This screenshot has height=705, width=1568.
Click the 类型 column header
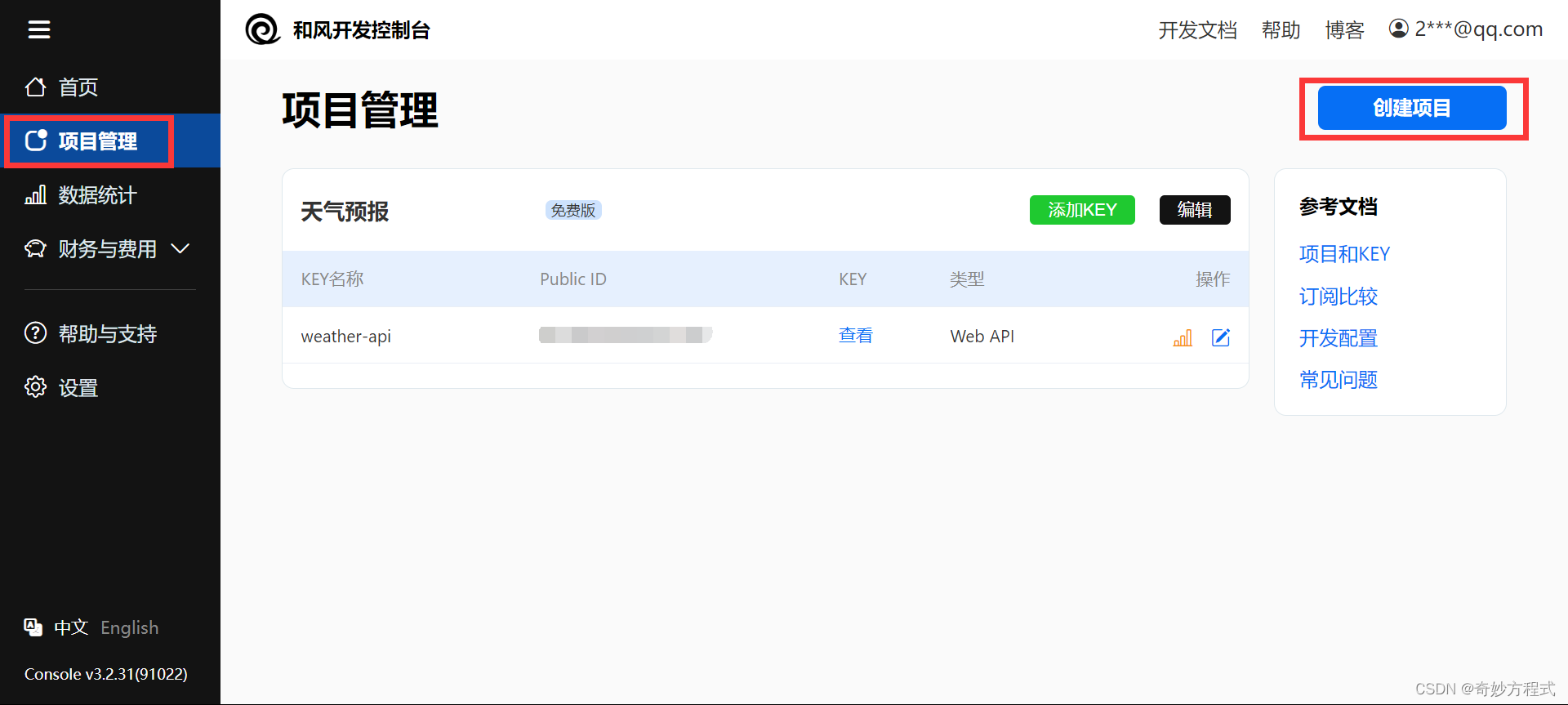[x=967, y=279]
